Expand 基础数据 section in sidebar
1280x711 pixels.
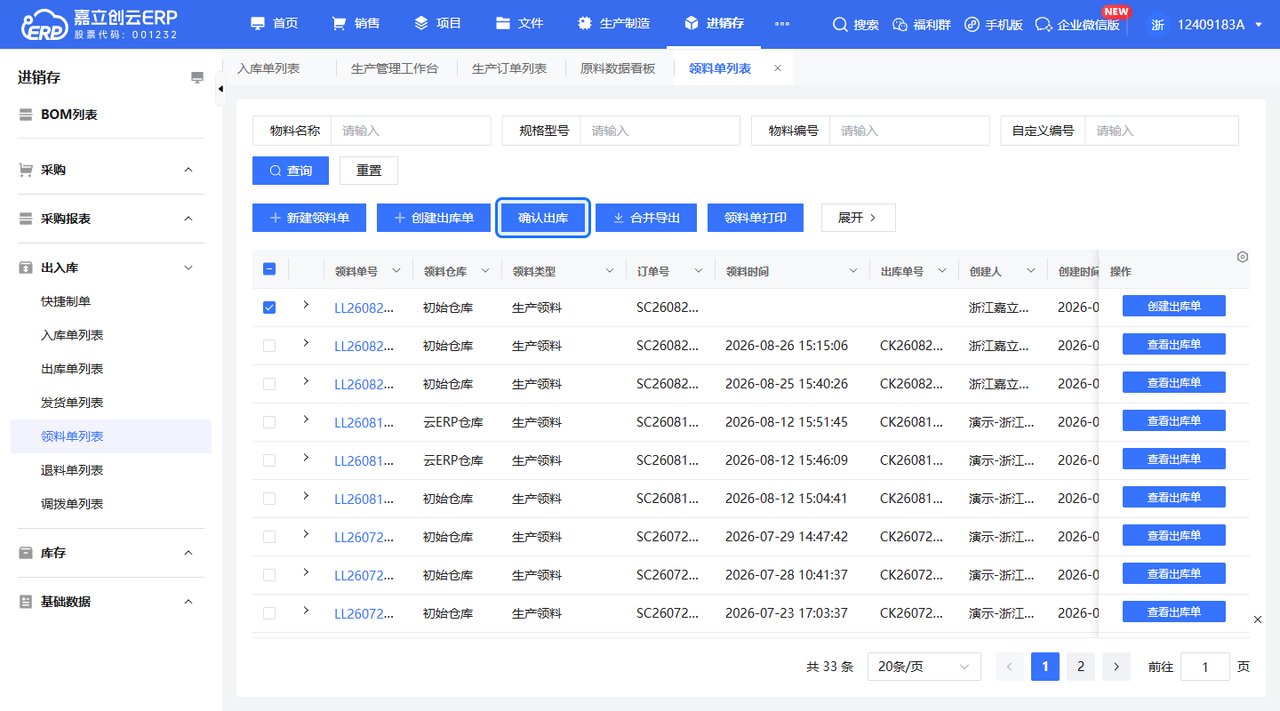pos(188,602)
